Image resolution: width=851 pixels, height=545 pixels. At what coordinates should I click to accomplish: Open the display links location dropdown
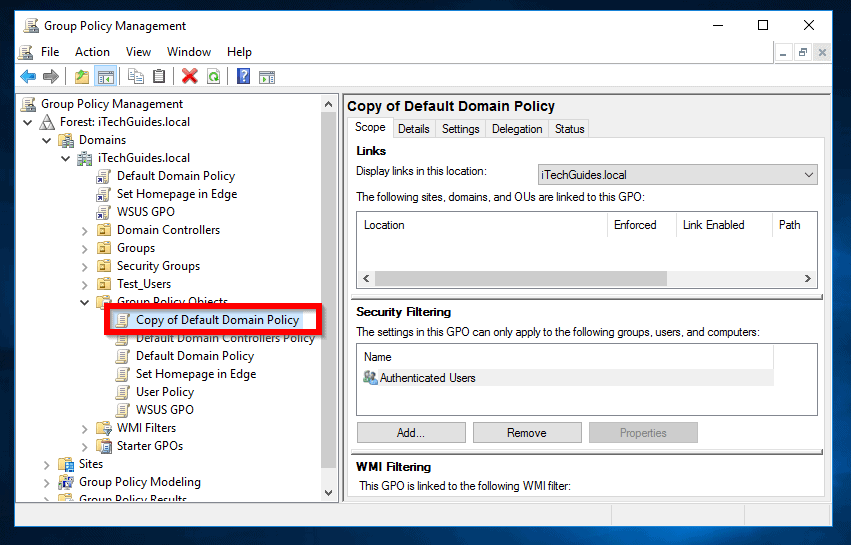(x=808, y=175)
